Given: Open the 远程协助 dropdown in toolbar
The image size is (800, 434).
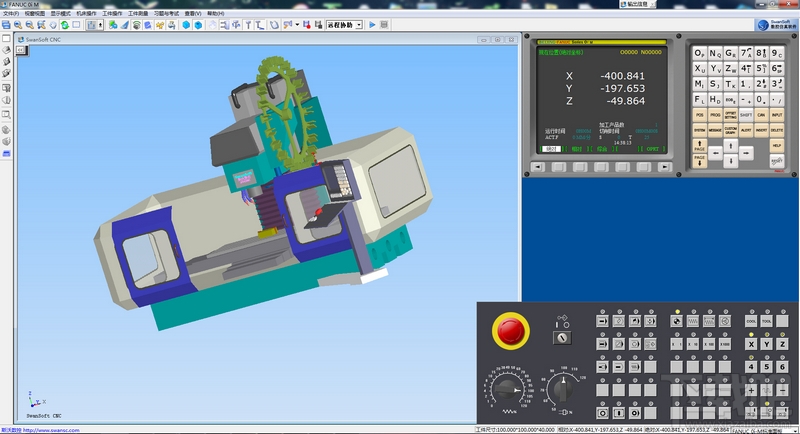Looking at the screenshot, I should point(342,24).
